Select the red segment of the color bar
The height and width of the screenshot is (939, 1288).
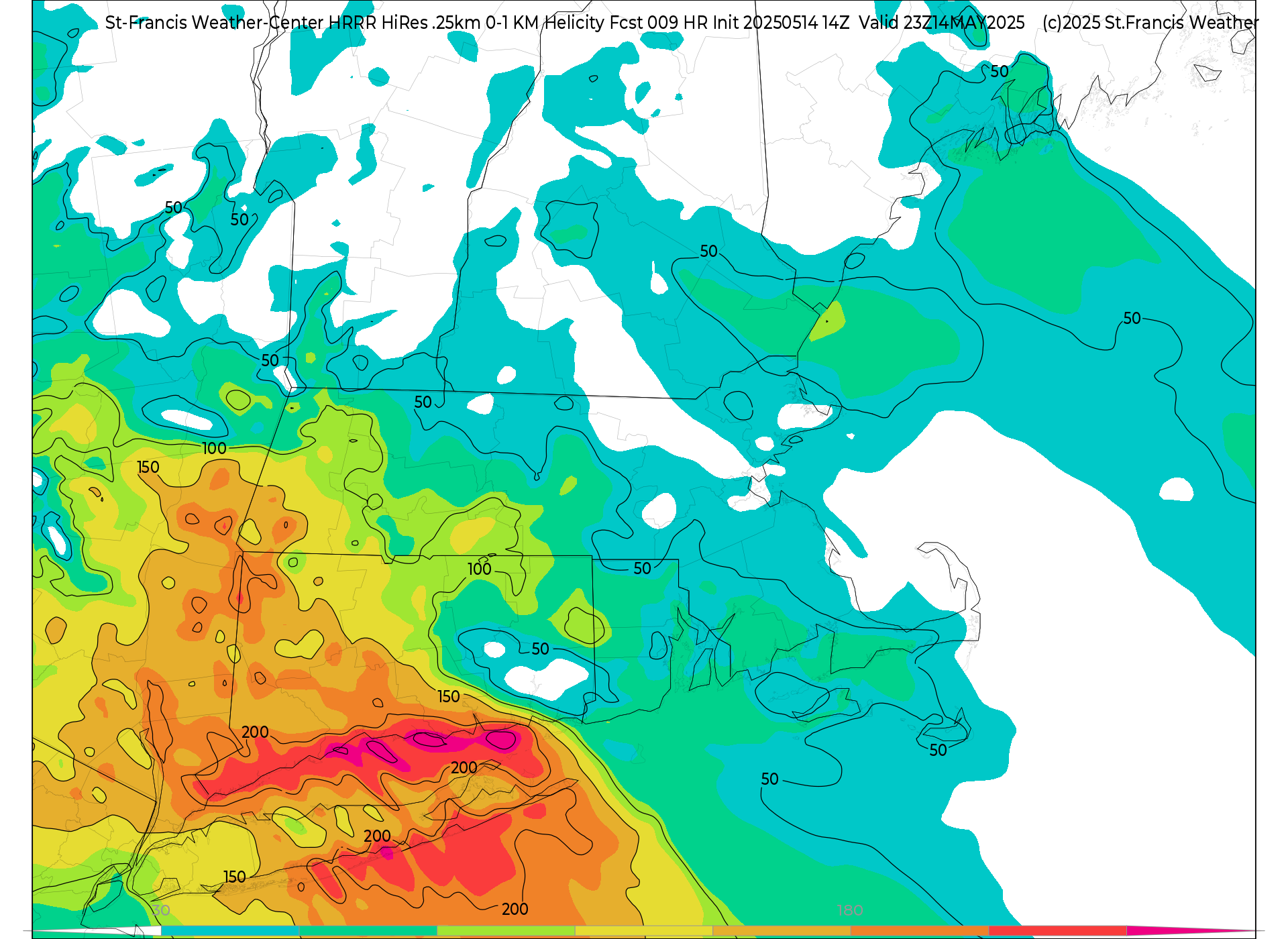(1058, 931)
